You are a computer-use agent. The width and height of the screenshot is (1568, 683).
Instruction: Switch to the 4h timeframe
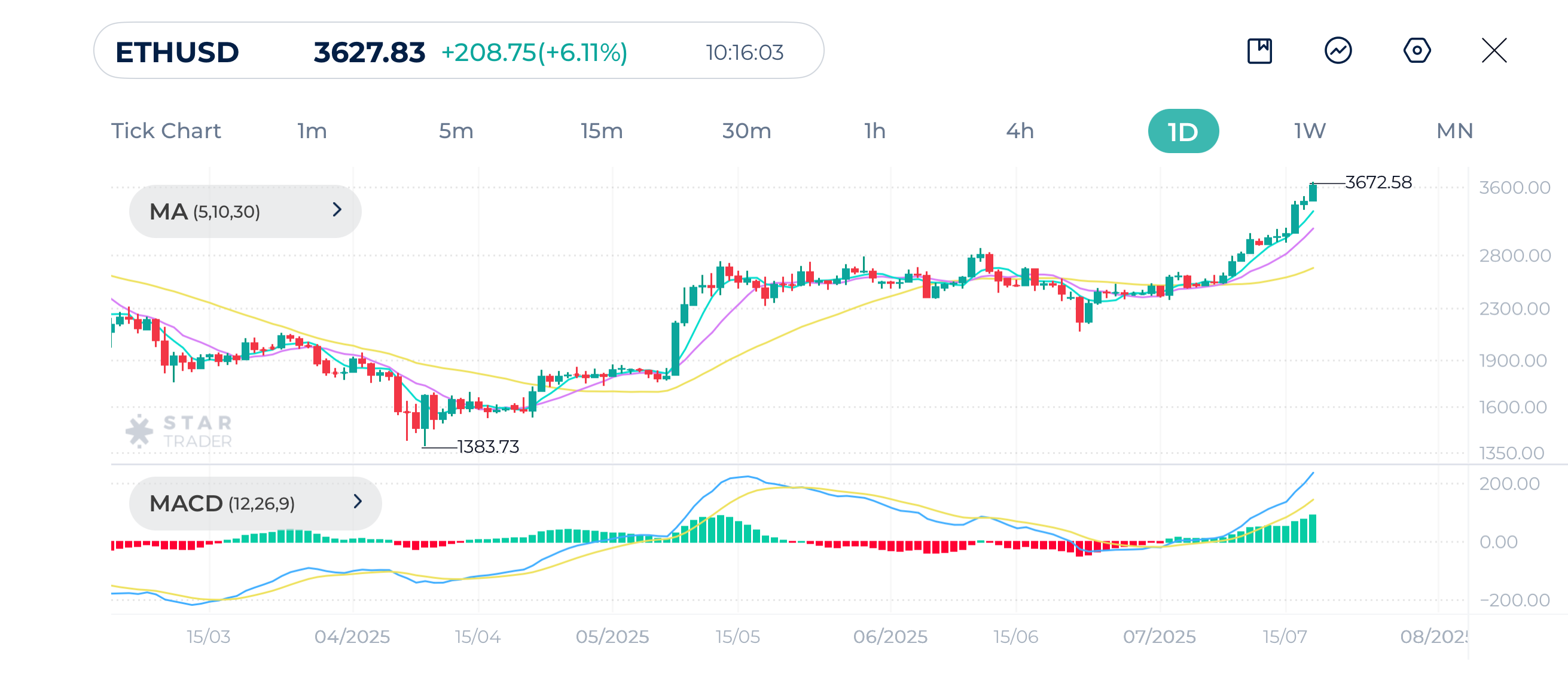tap(1018, 130)
